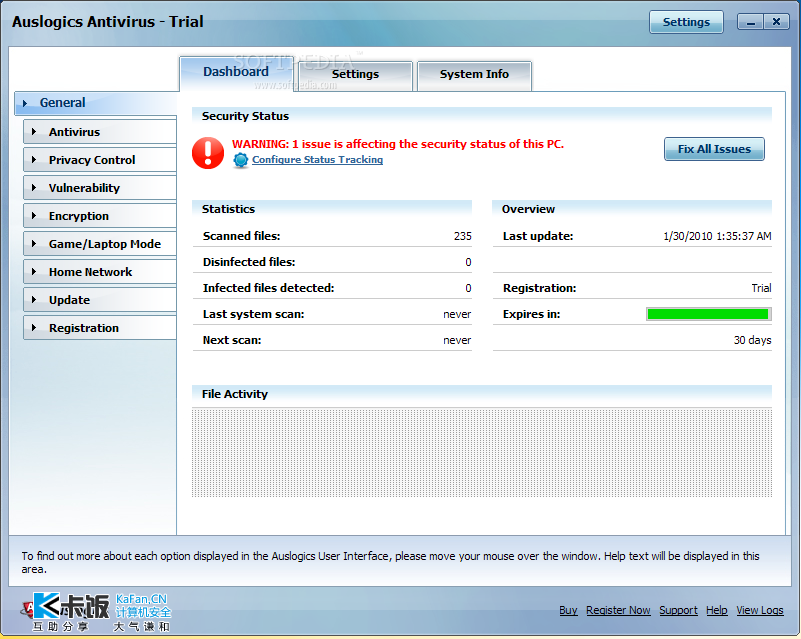Click the Settings button in title bar
This screenshot has height=639, width=801.
coord(686,22)
